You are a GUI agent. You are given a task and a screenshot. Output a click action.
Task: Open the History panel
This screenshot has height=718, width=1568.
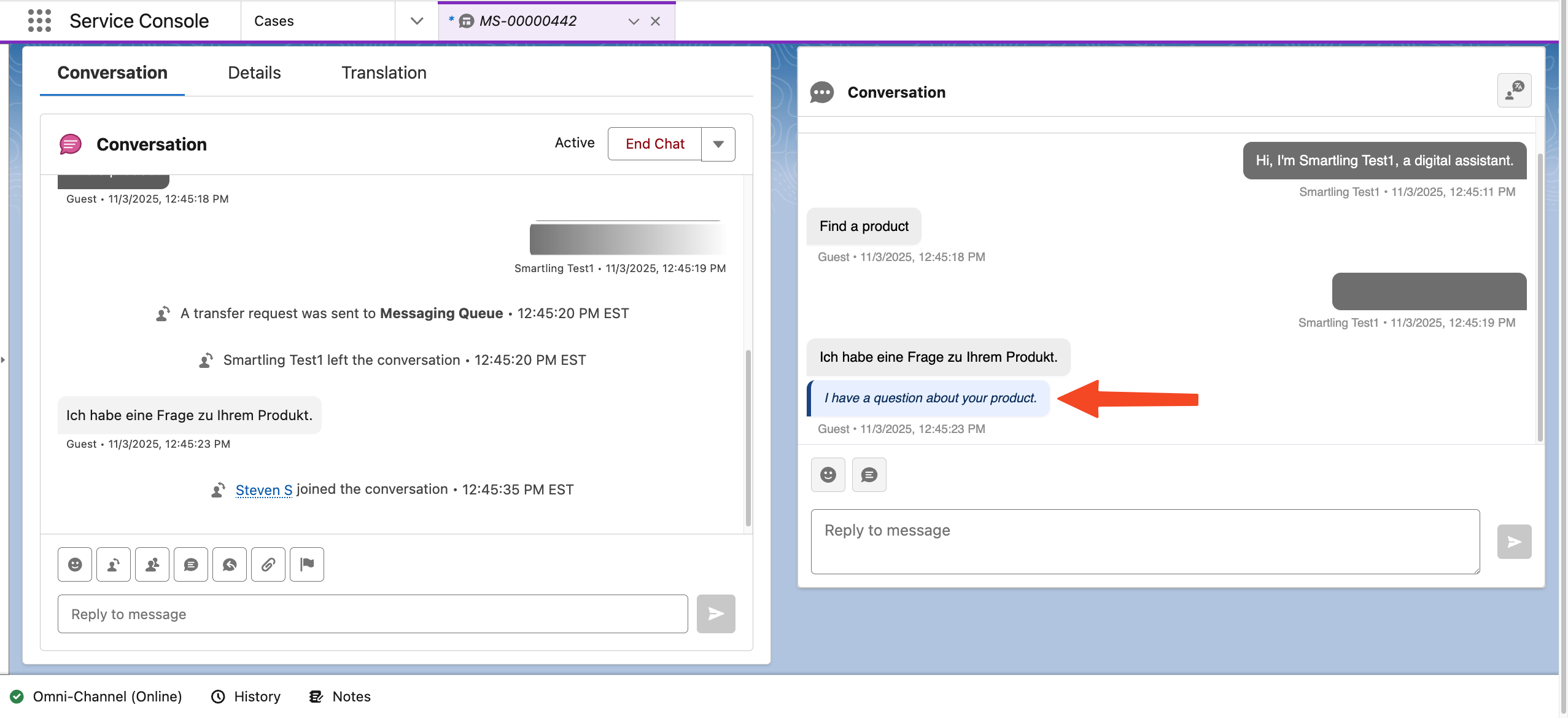[245, 696]
